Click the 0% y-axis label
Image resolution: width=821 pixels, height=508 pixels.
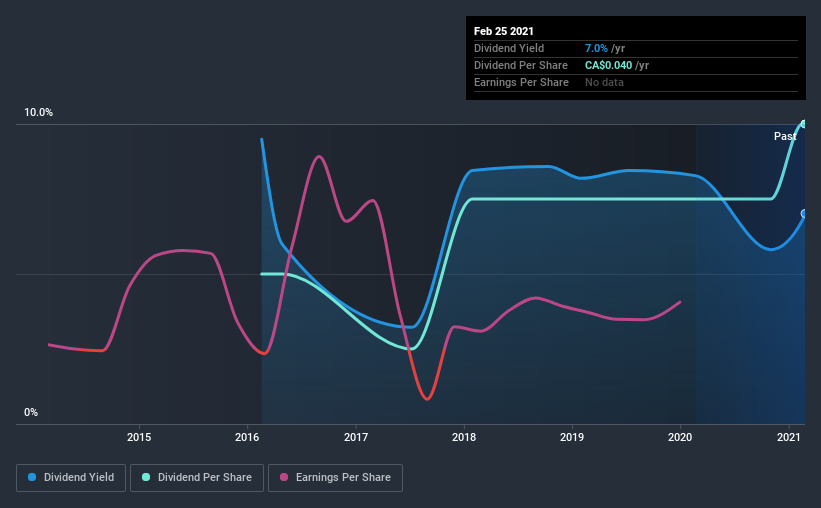(31, 412)
